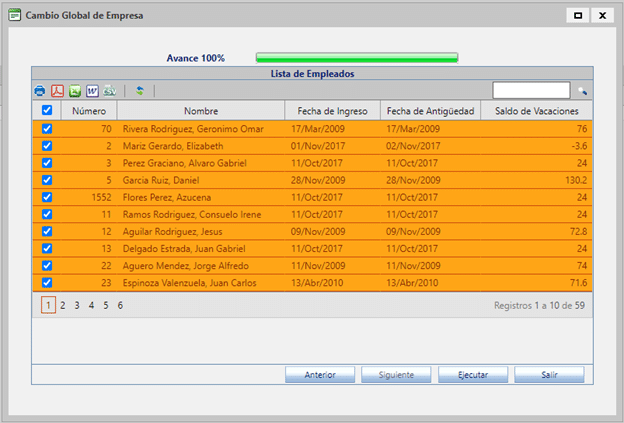Viewport: 624px width, 423px height.
Task: Click the print icon in the toolbar
Action: (40, 91)
